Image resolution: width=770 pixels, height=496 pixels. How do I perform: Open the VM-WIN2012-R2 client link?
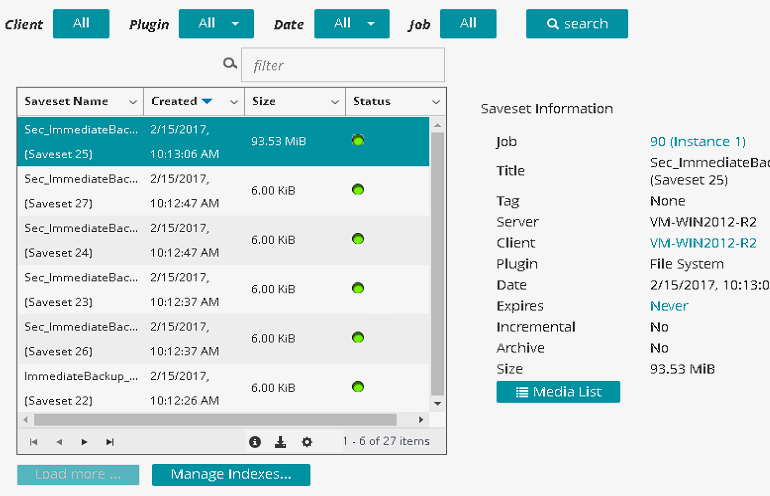[x=703, y=243]
